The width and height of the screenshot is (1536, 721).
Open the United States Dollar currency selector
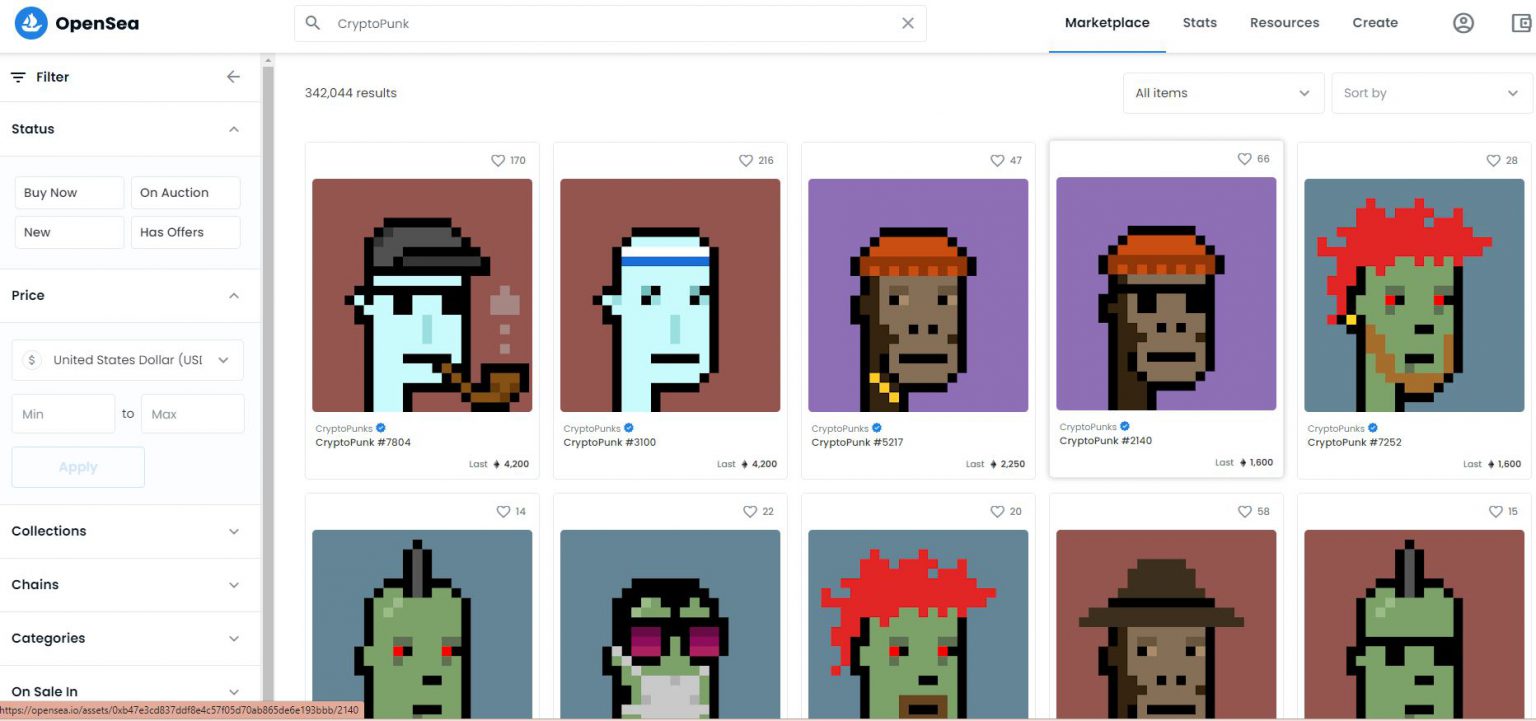tap(127, 359)
